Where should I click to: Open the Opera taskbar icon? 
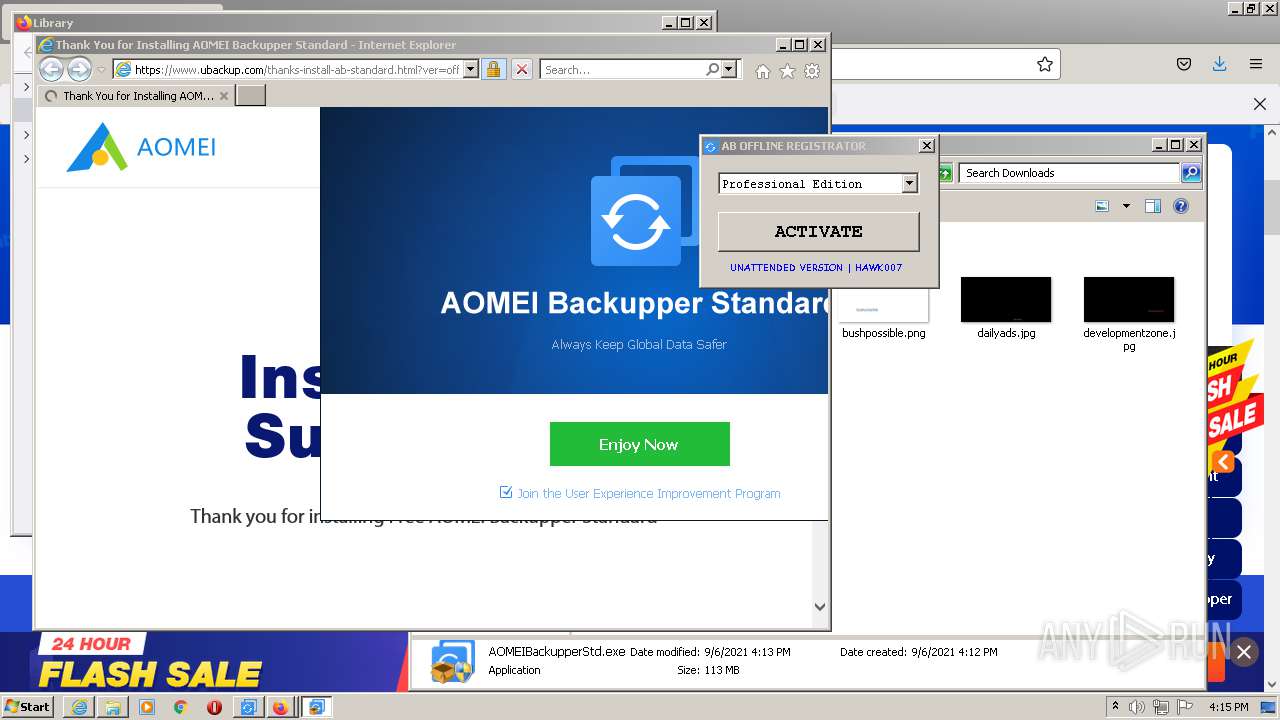(x=214, y=707)
